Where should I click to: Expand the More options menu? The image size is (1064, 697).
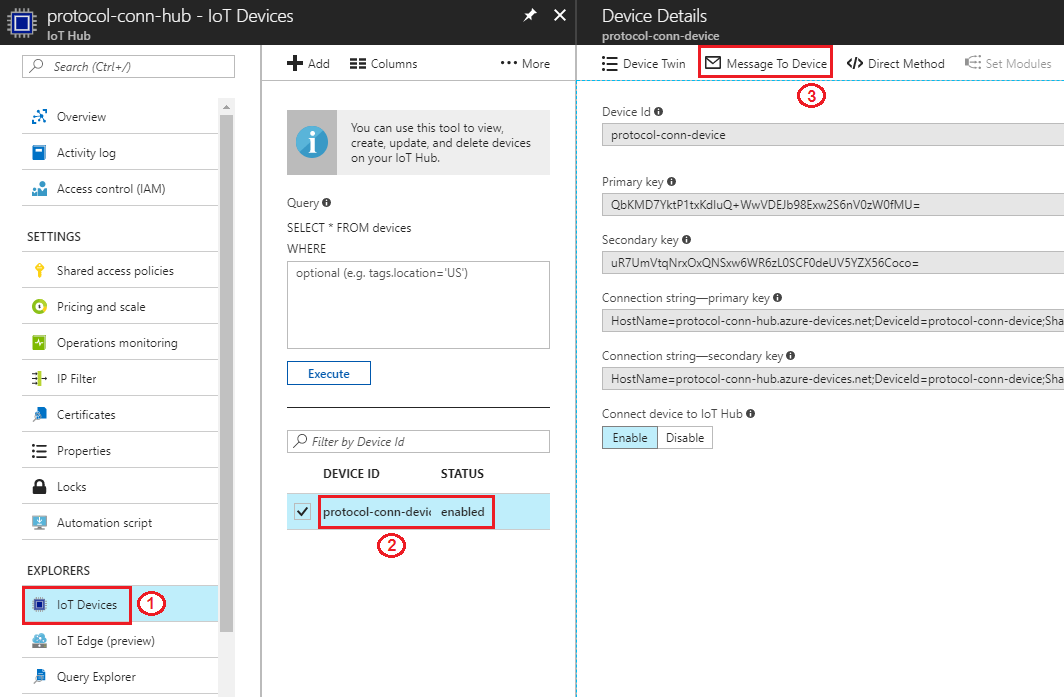pos(525,63)
